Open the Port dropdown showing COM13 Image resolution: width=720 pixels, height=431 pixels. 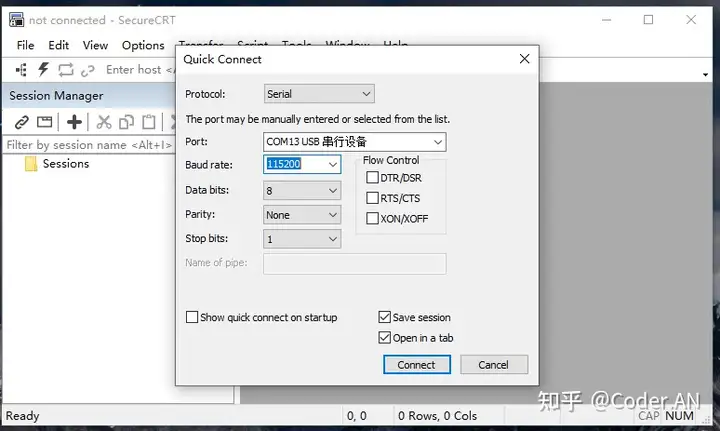tap(354, 142)
